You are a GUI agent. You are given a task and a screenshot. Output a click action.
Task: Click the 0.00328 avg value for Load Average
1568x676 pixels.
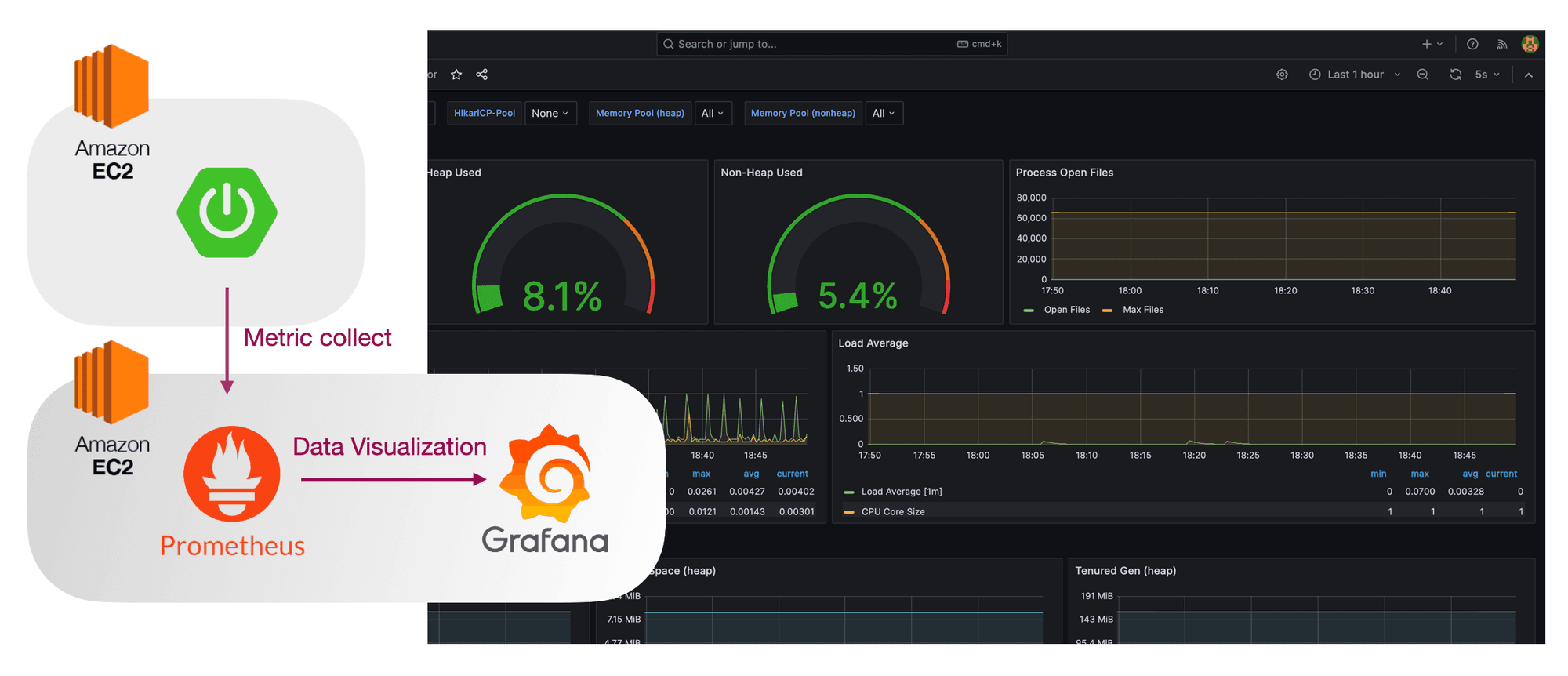click(1465, 492)
